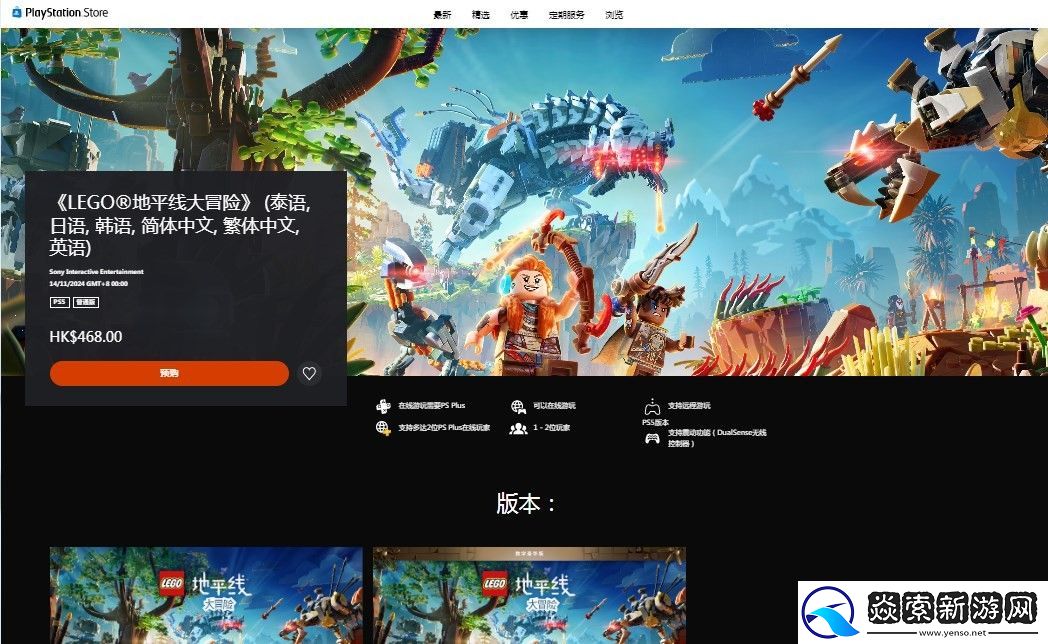Open the first LEGO edition thumbnail
1048x644 pixels.
point(206,595)
